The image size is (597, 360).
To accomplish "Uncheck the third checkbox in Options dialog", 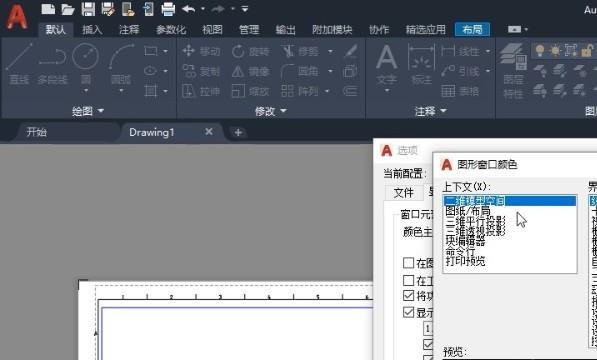I will click(409, 296).
